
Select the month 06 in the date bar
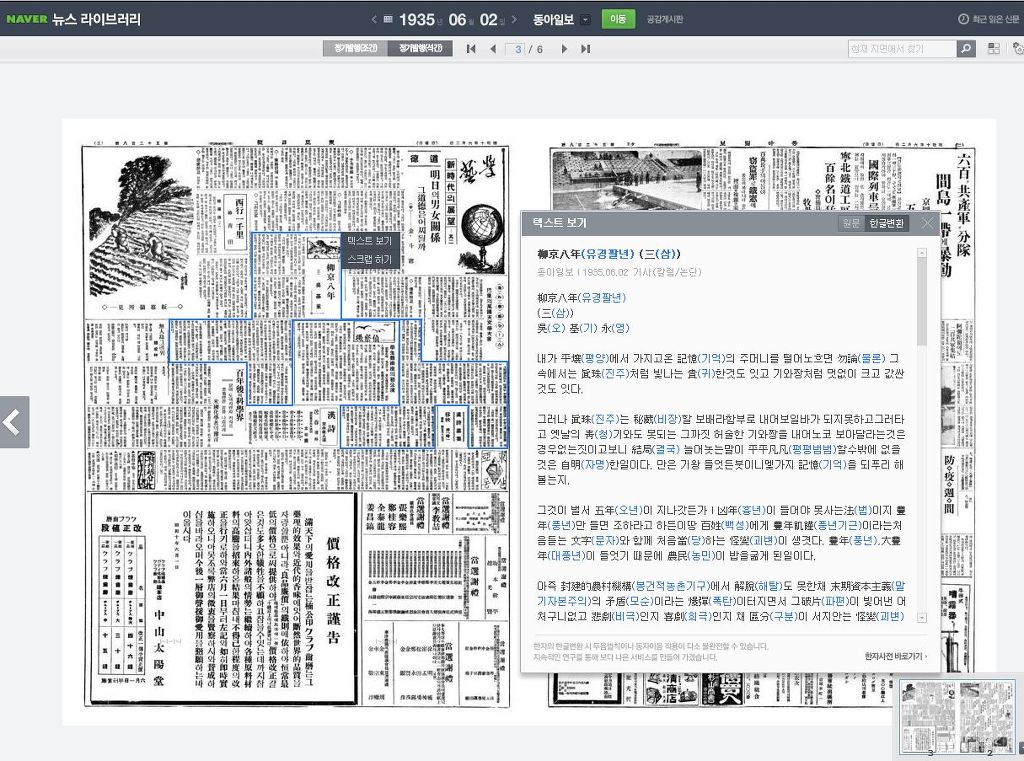[x=457, y=20]
